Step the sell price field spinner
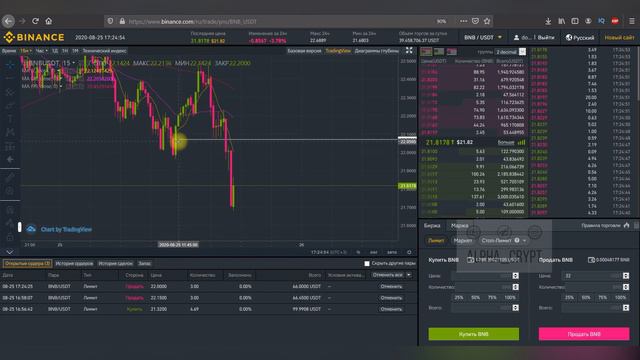Image resolution: width=640 pixels, height=360 pixels. point(626,276)
